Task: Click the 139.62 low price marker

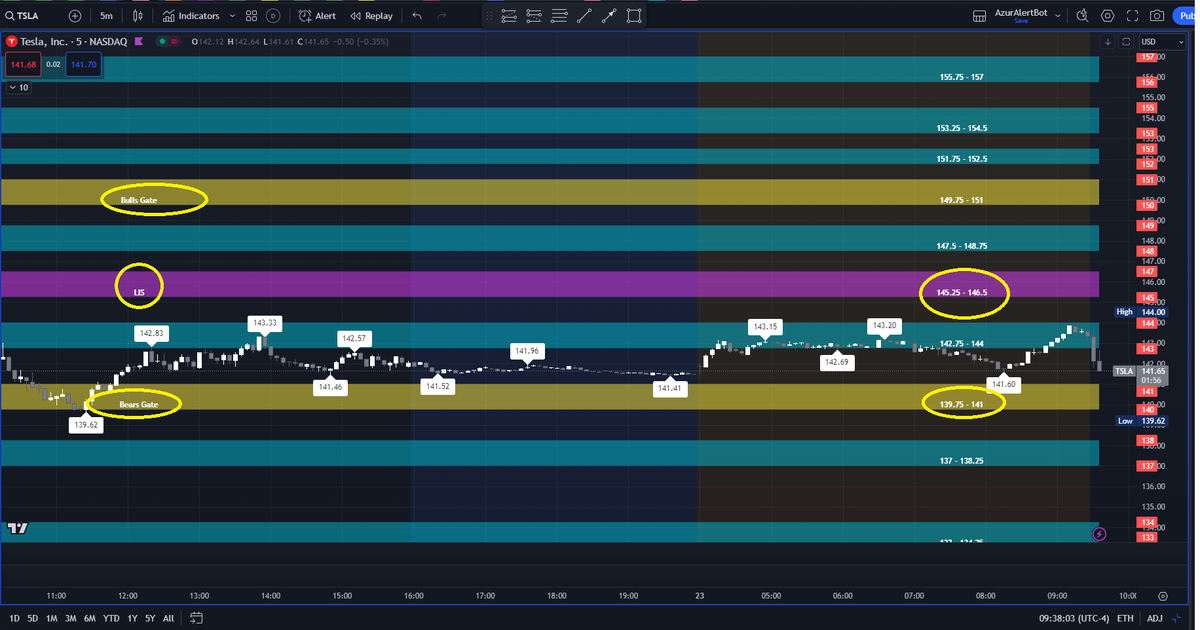Action: pyautogui.click(x=86, y=424)
